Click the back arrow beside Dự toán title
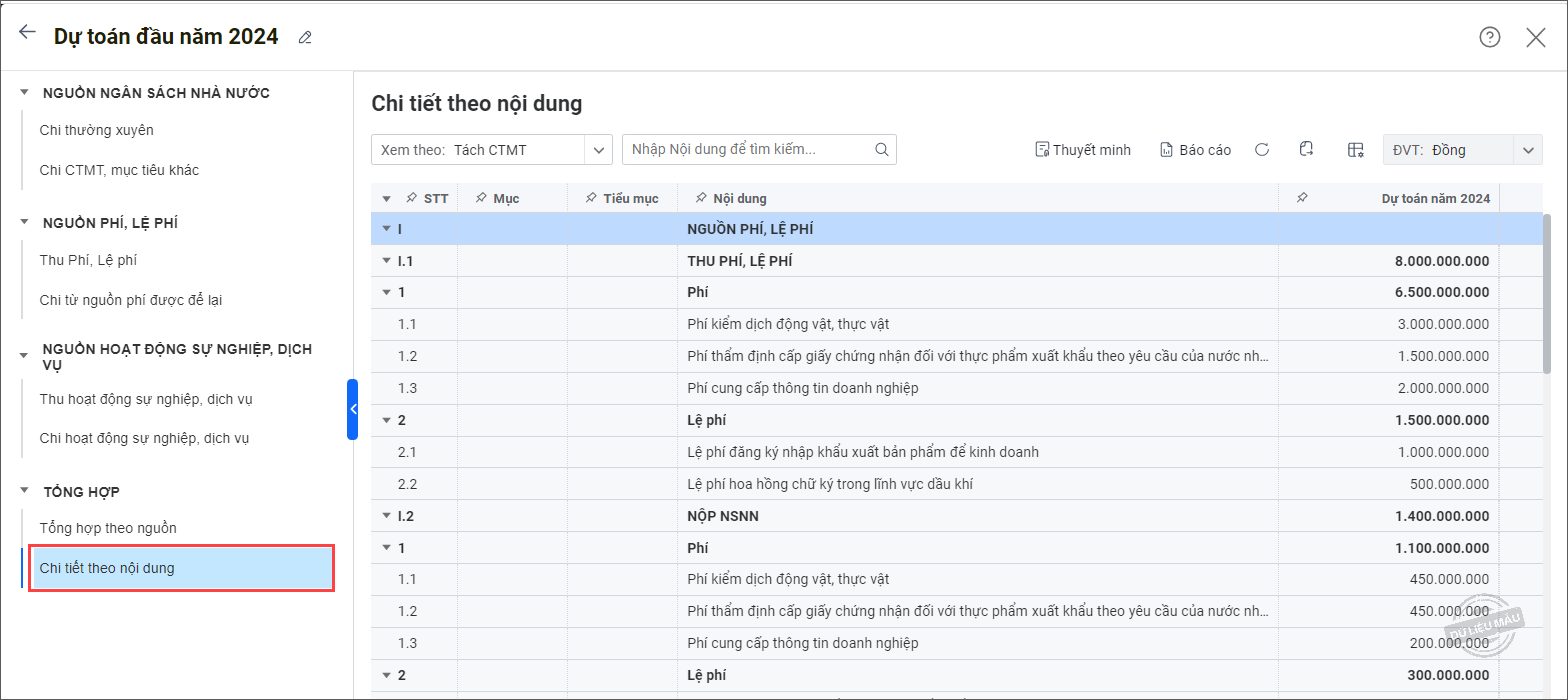1568x700 pixels. coord(27,33)
